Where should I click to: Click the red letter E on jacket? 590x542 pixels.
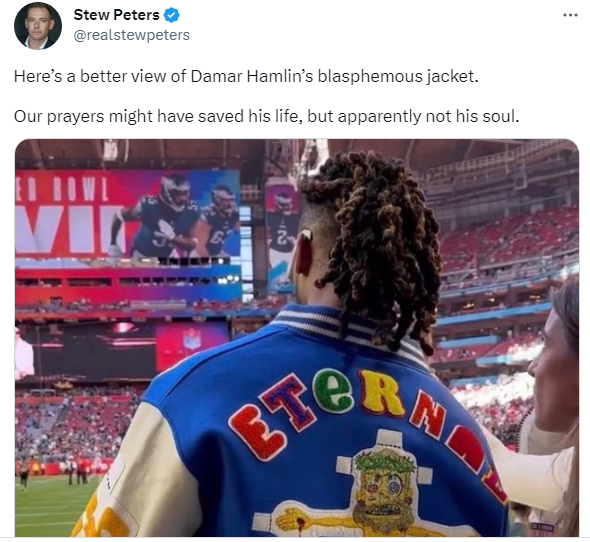point(258,433)
